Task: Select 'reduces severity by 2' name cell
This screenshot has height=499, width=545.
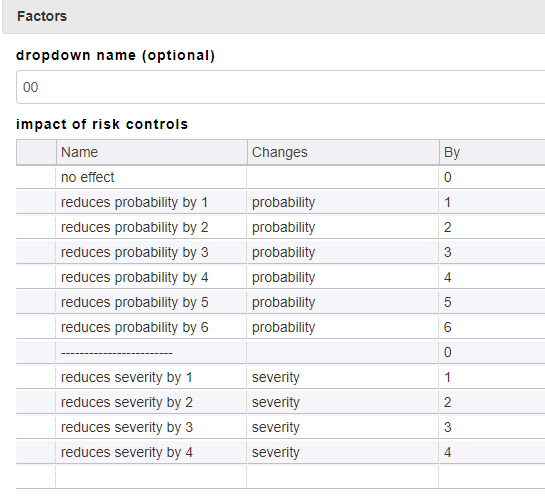Action: [x=152, y=402]
